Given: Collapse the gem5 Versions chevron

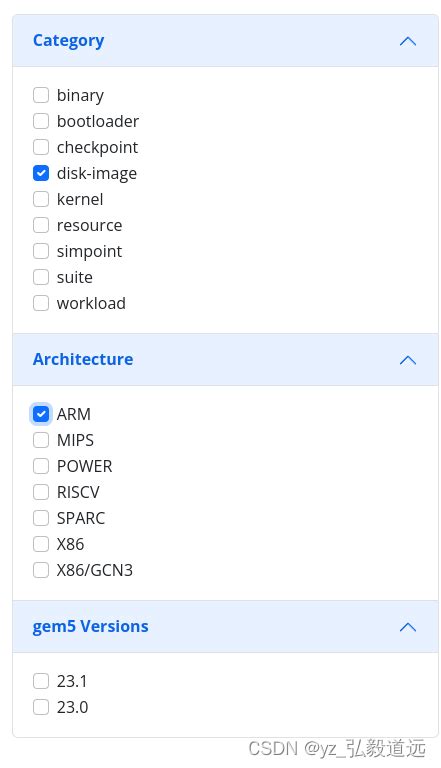Looking at the screenshot, I should [408, 627].
